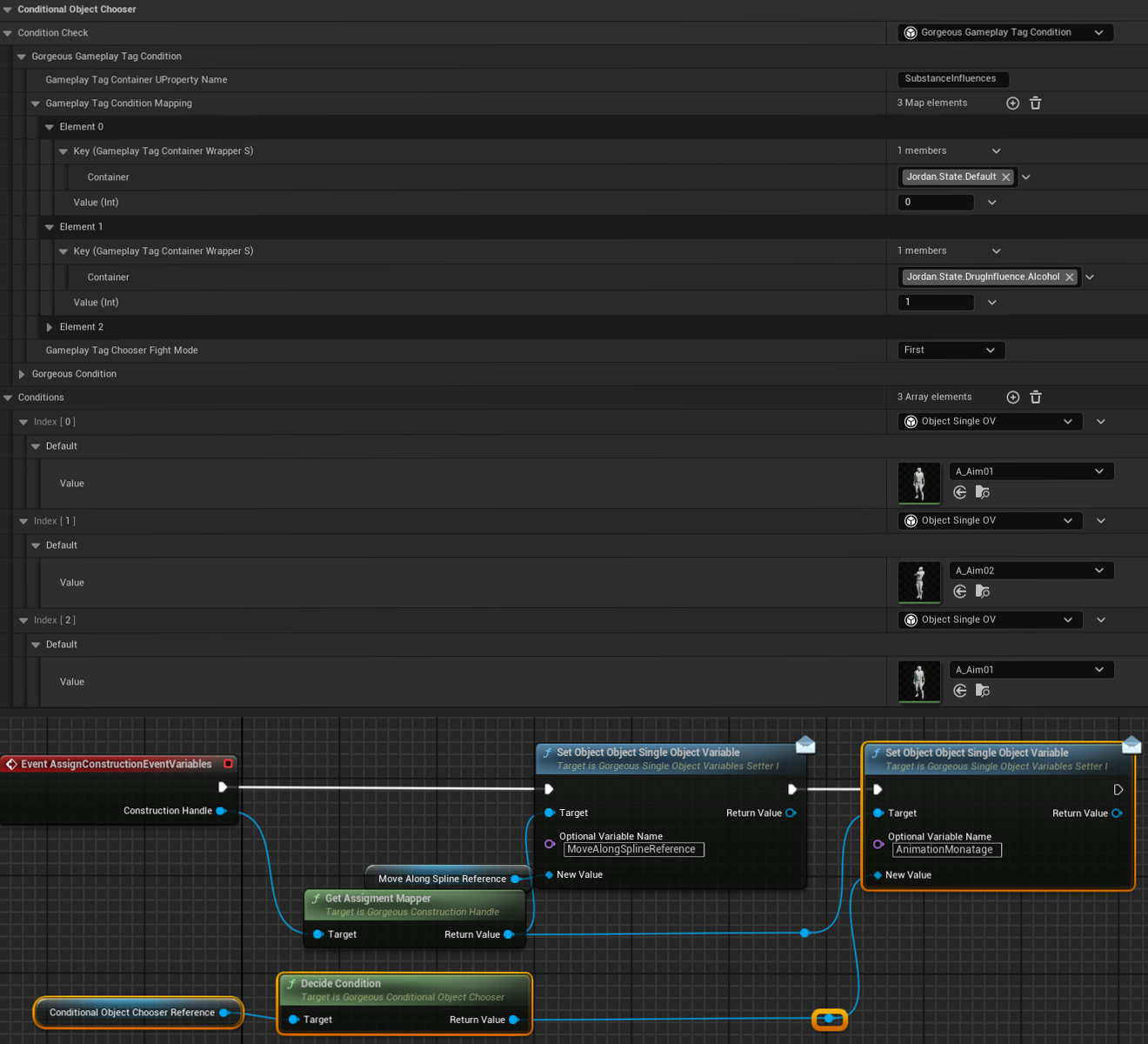Click the AnimationMonatage variable name field
The width and height of the screenshot is (1148, 1044).
coord(945,850)
